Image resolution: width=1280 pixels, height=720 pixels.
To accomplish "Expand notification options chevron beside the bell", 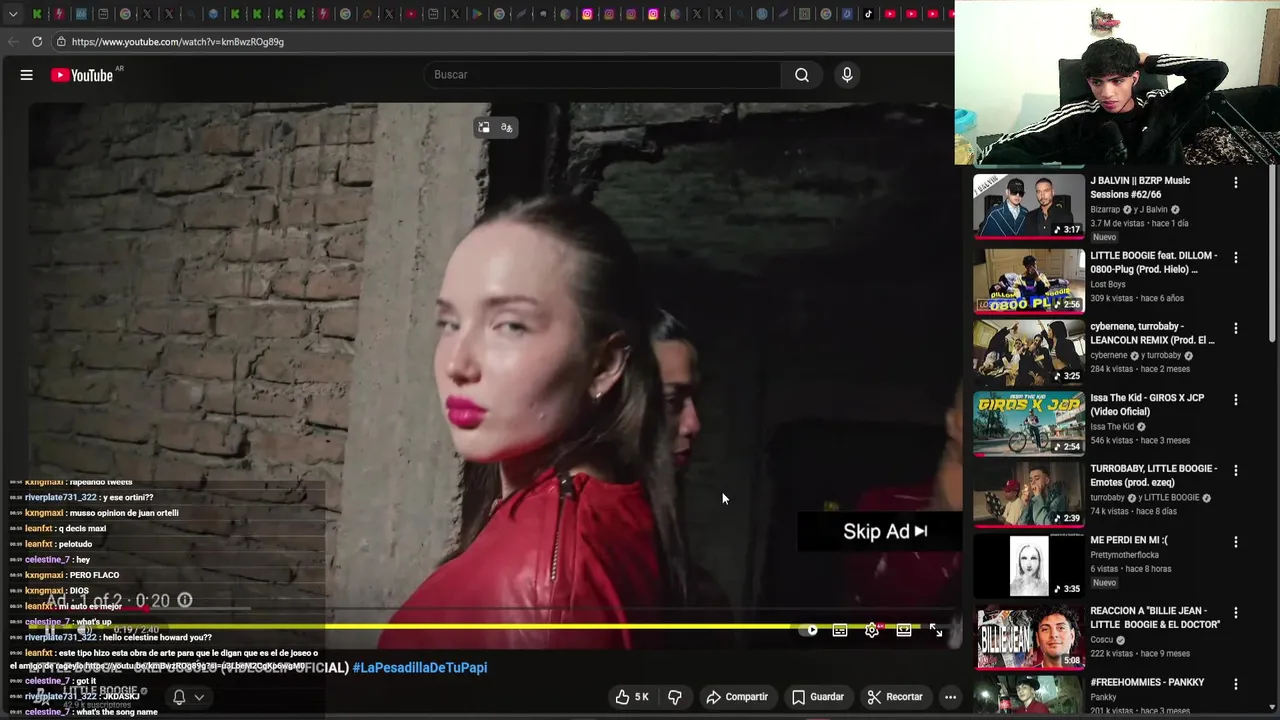I will coord(199,697).
